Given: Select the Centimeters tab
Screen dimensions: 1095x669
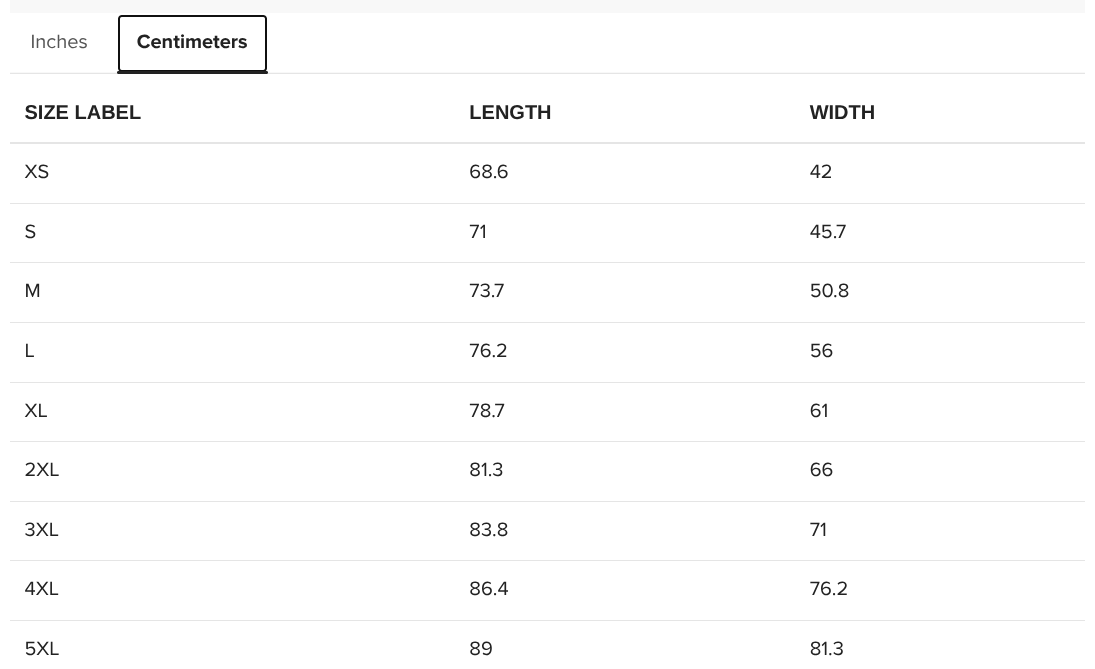Looking at the screenshot, I should [192, 43].
